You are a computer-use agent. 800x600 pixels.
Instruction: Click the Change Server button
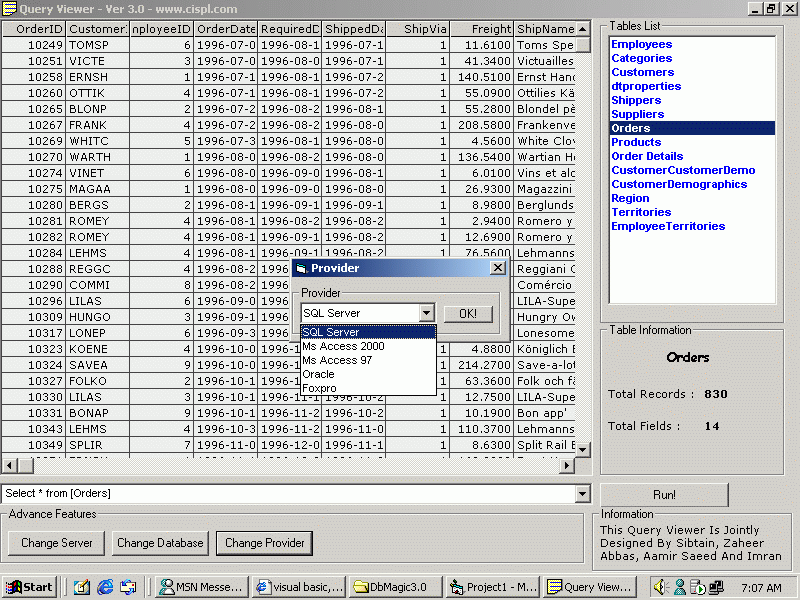click(x=56, y=543)
